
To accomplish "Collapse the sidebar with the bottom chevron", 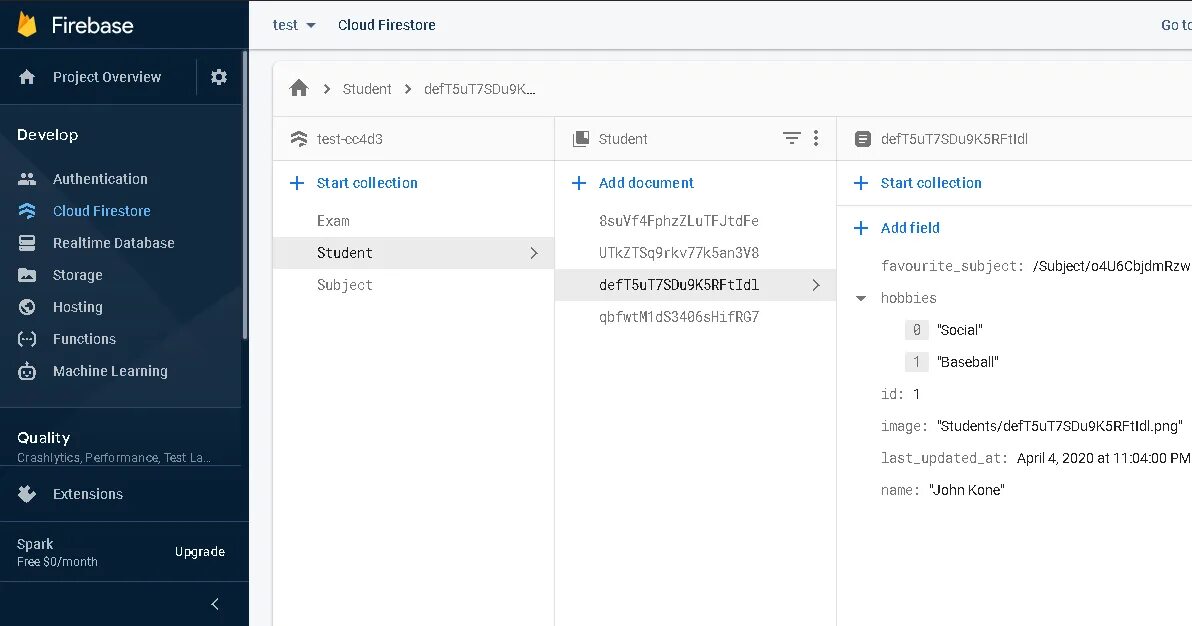I will (215, 604).
